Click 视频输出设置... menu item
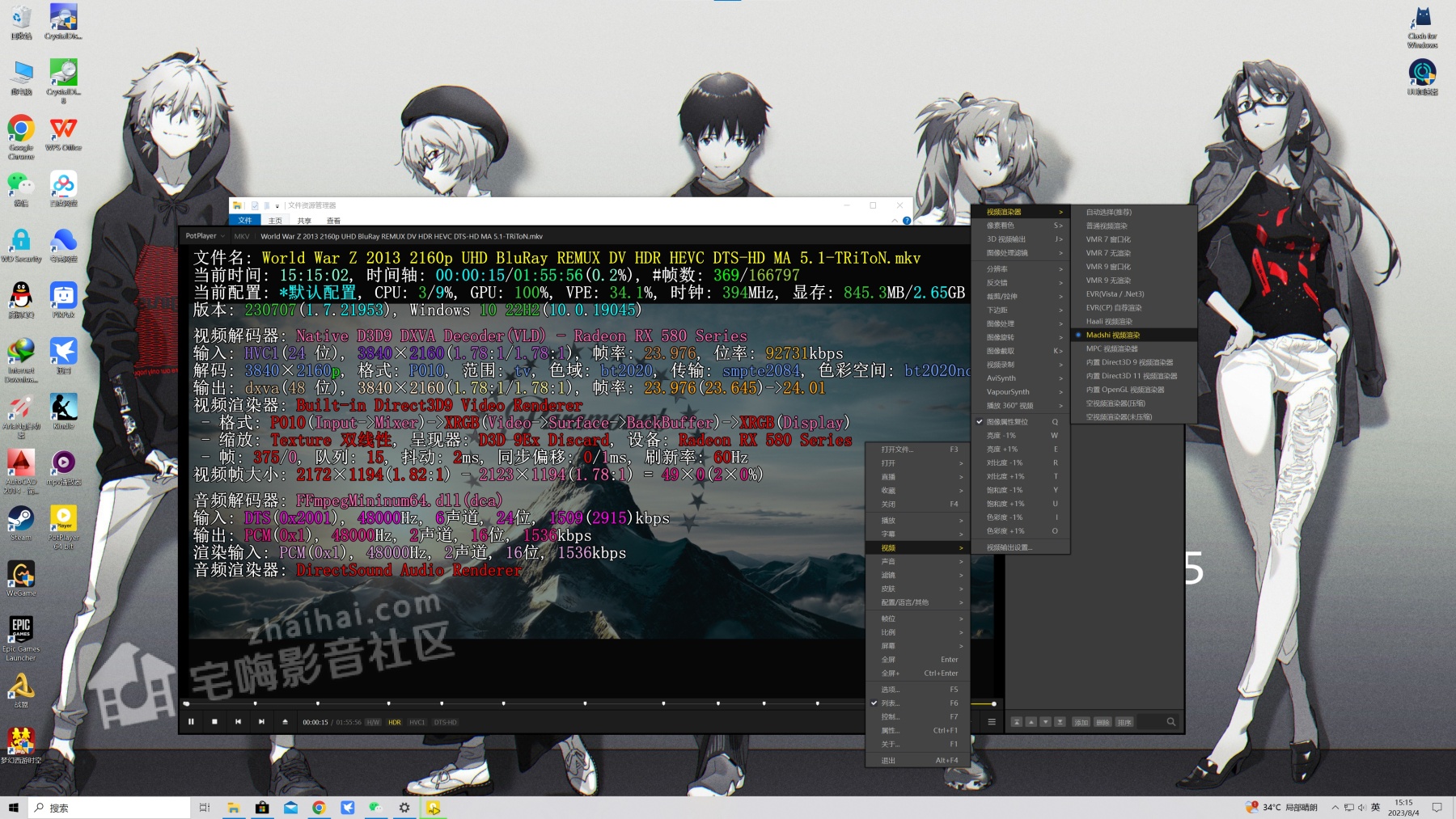This screenshot has height=819, width=1456. [1021, 547]
